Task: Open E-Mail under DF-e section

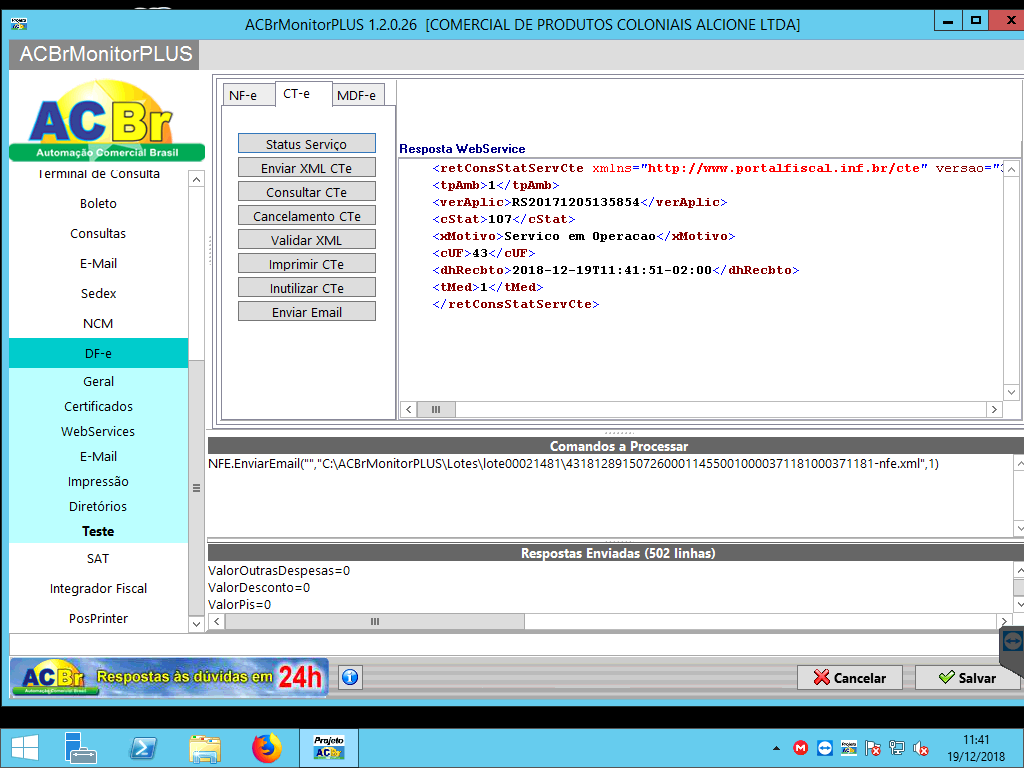Action: (99, 456)
